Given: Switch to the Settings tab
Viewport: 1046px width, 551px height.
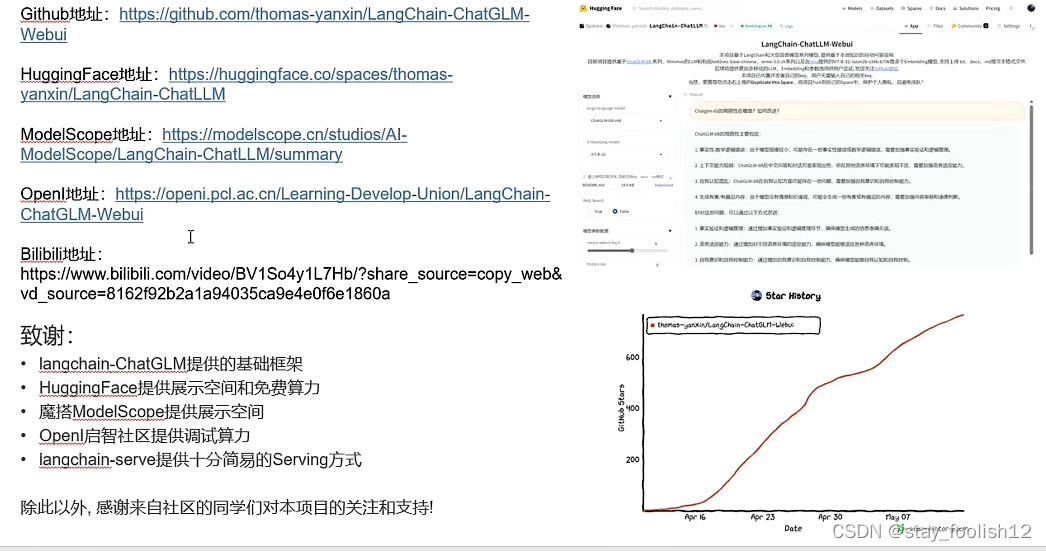Looking at the screenshot, I should 1009,26.
